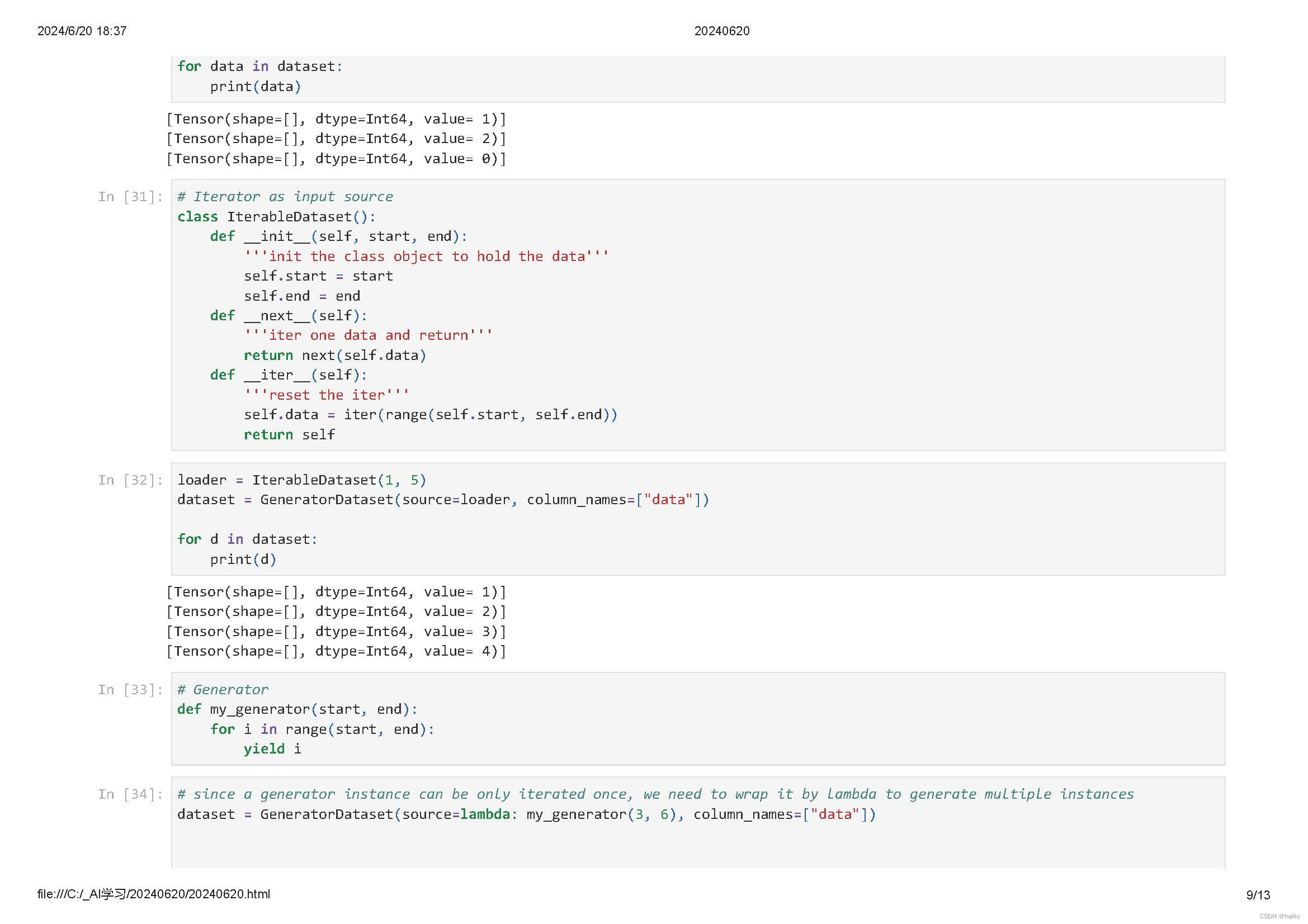Click the In [32] cell prompt label
Screen dimensions: 1308x924
[130, 480]
